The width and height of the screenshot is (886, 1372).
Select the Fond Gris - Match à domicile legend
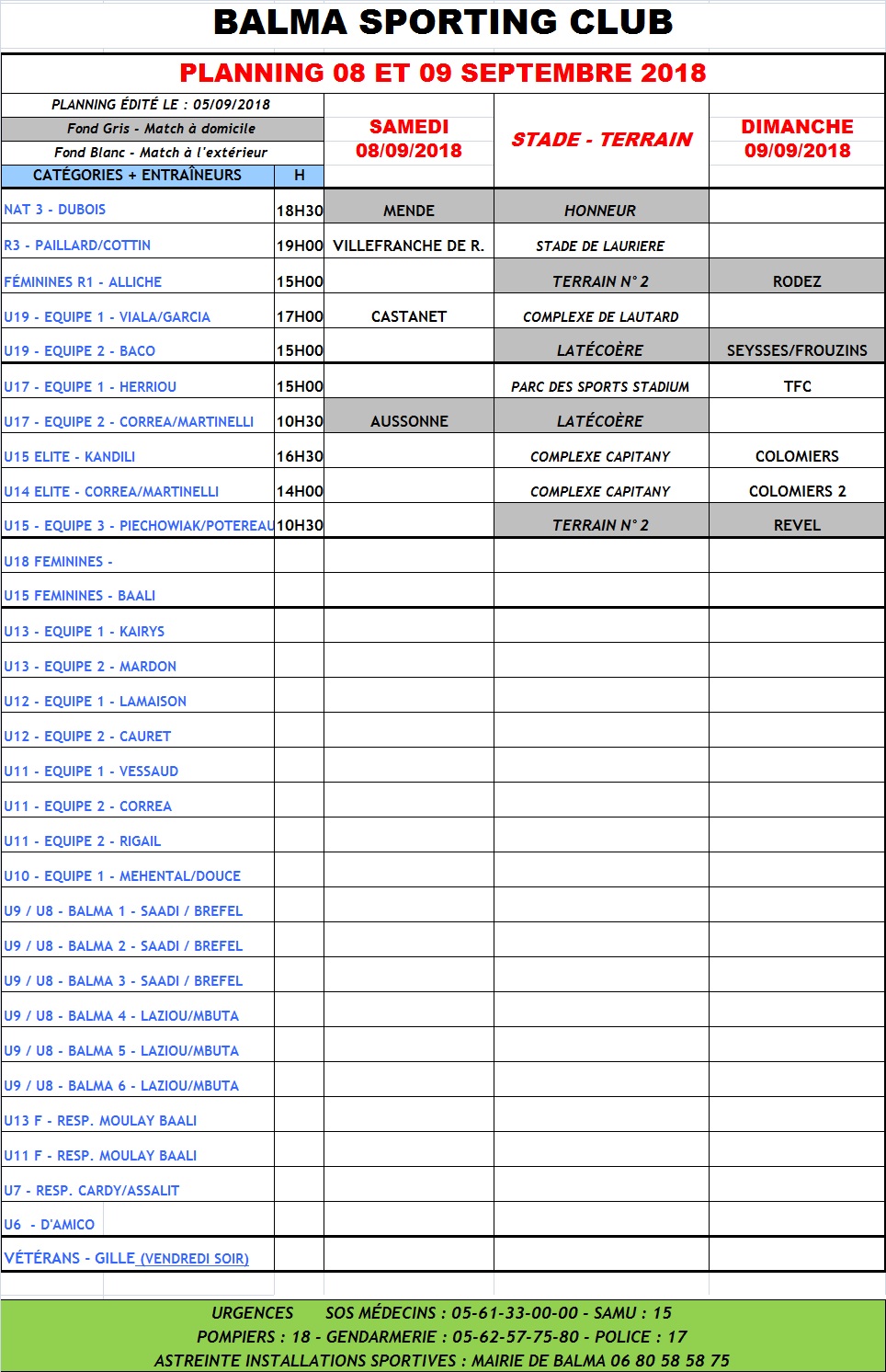pos(162,129)
